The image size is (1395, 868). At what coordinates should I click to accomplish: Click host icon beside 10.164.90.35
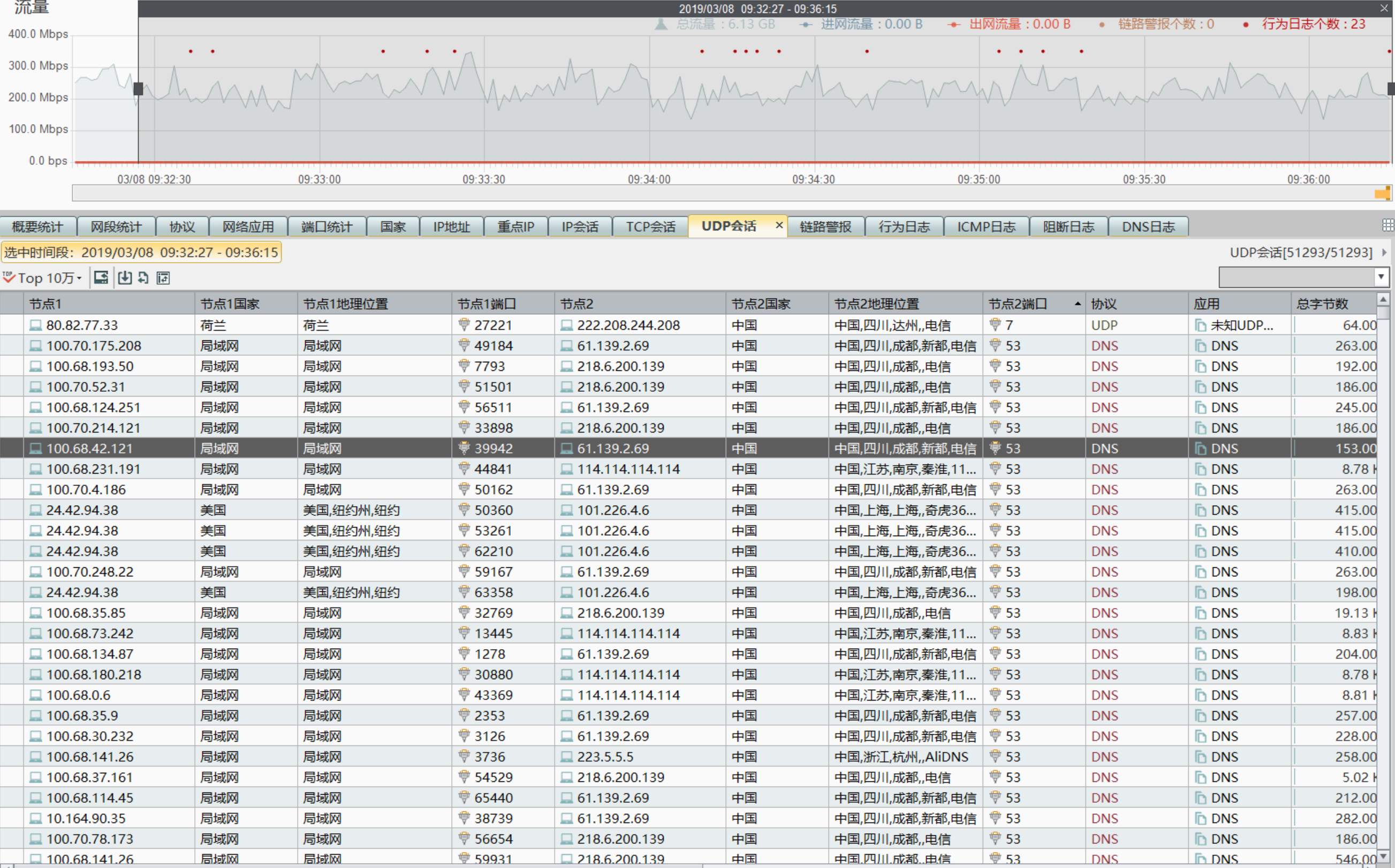(35, 818)
